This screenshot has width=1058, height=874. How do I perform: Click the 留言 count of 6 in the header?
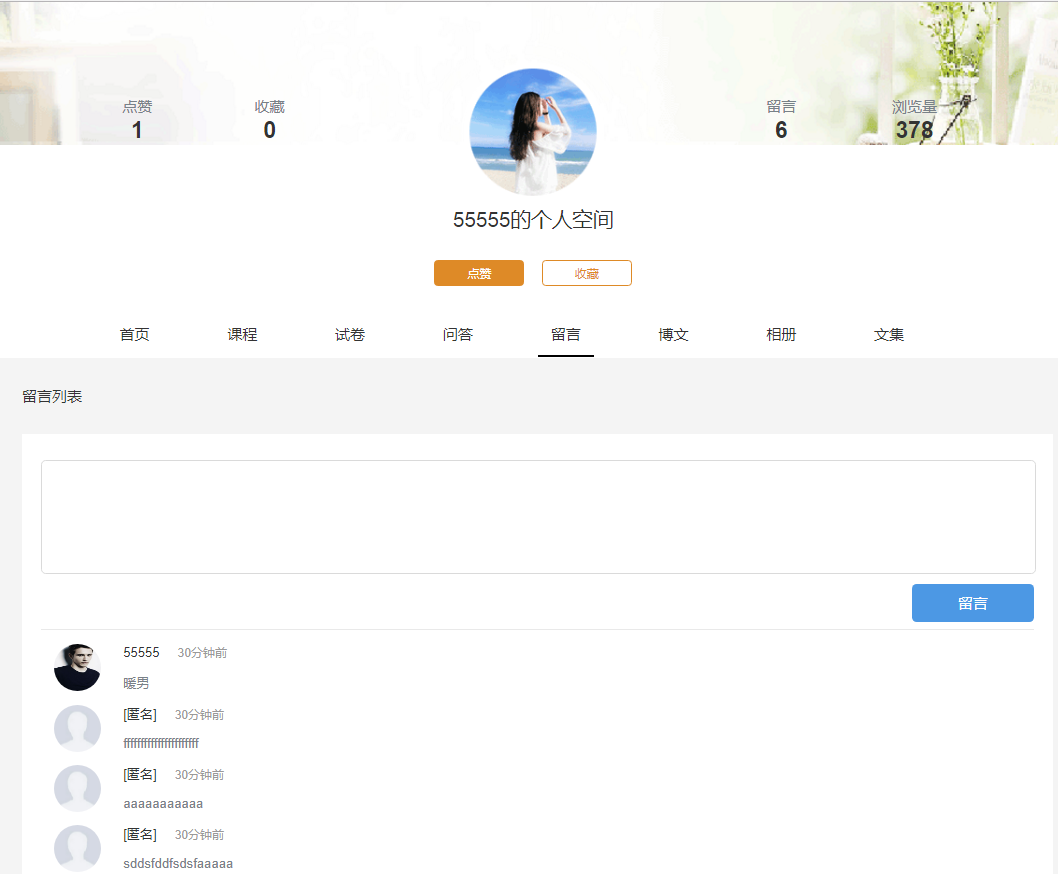781,130
